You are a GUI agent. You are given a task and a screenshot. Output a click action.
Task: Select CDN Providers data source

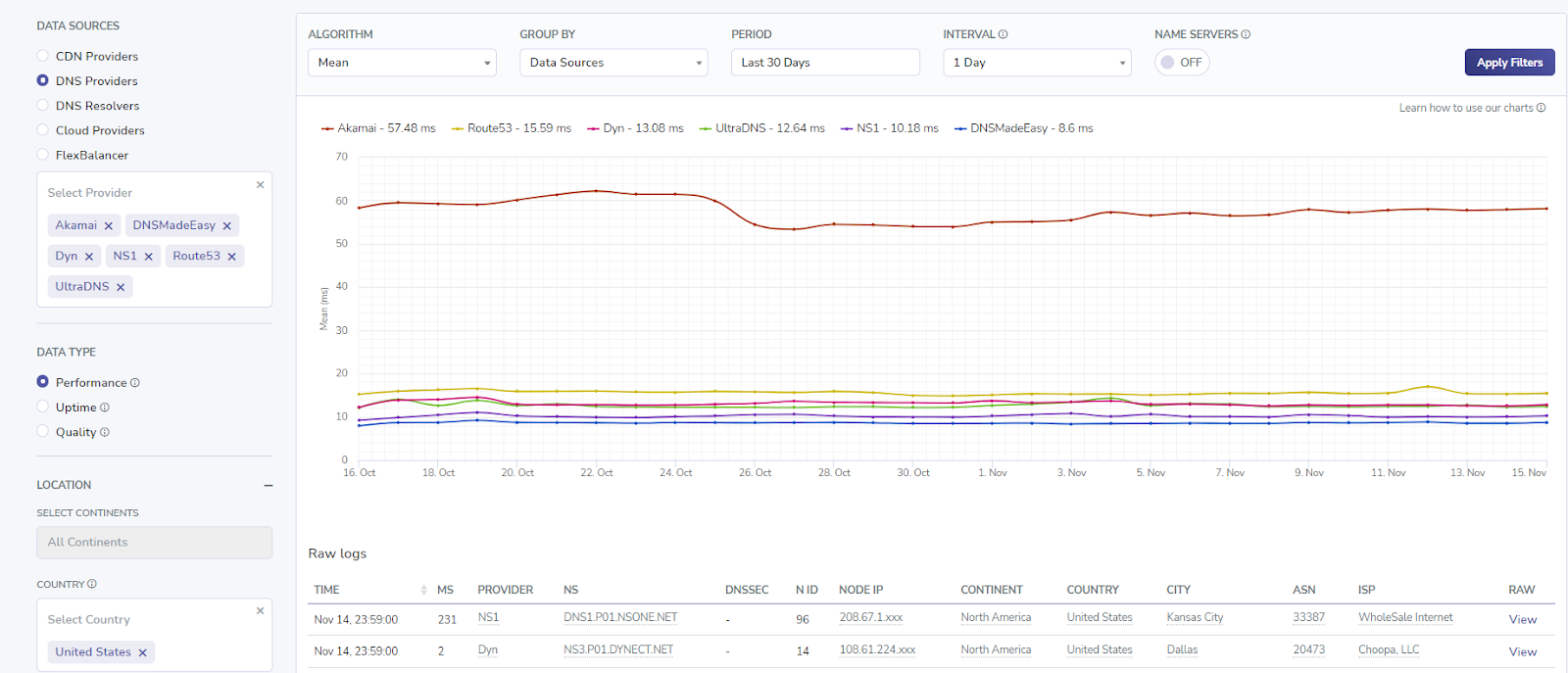42,56
